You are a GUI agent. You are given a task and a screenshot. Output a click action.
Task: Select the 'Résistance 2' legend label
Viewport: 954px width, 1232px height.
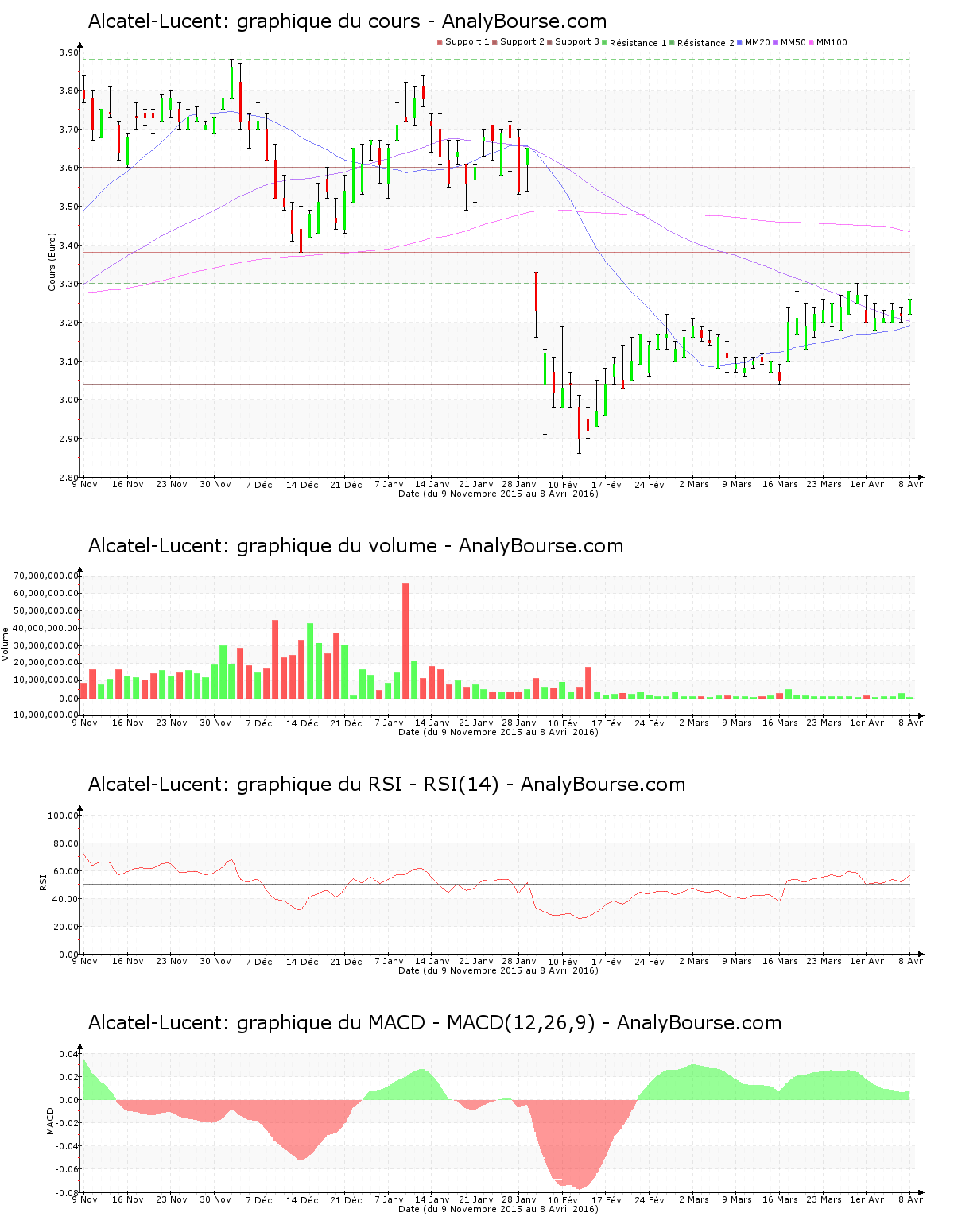pyautogui.click(x=706, y=43)
